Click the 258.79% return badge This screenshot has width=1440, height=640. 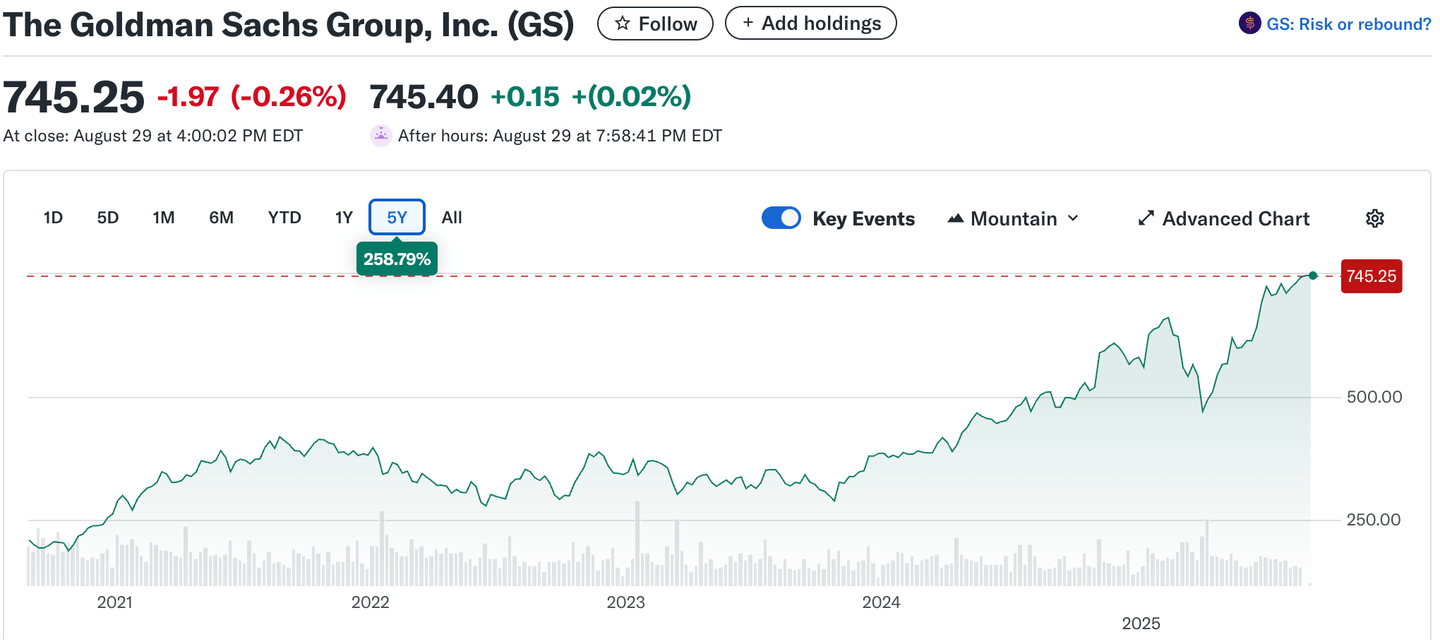coord(397,260)
